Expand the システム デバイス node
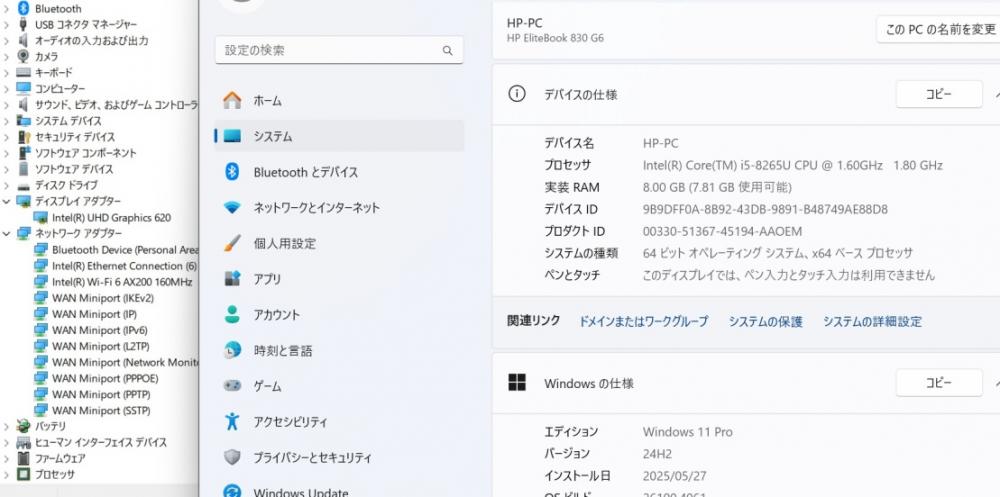This screenshot has width=1000, height=497. coord(6,121)
